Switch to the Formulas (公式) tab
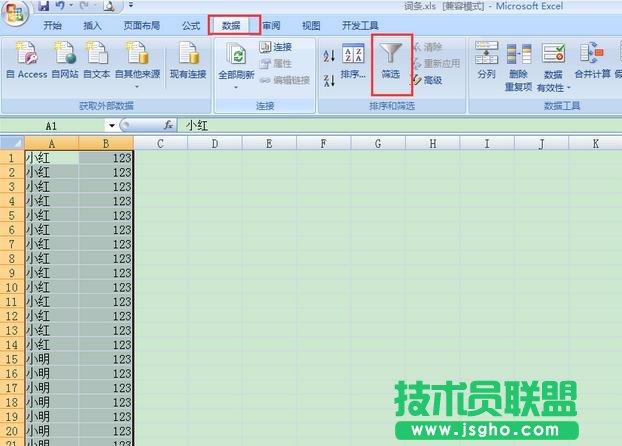The height and width of the screenshot is (446, 622). pos(191,26)
